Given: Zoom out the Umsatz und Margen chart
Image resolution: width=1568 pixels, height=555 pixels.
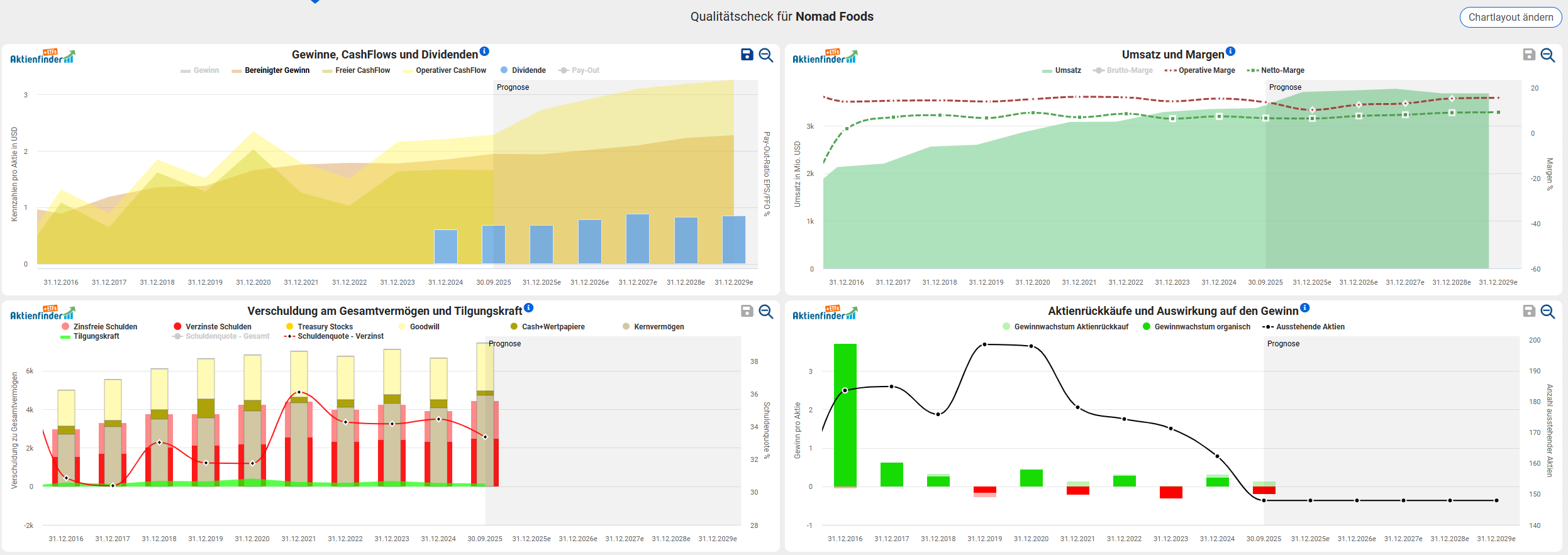Looking at the screenshot, I should pos(1548,55).
